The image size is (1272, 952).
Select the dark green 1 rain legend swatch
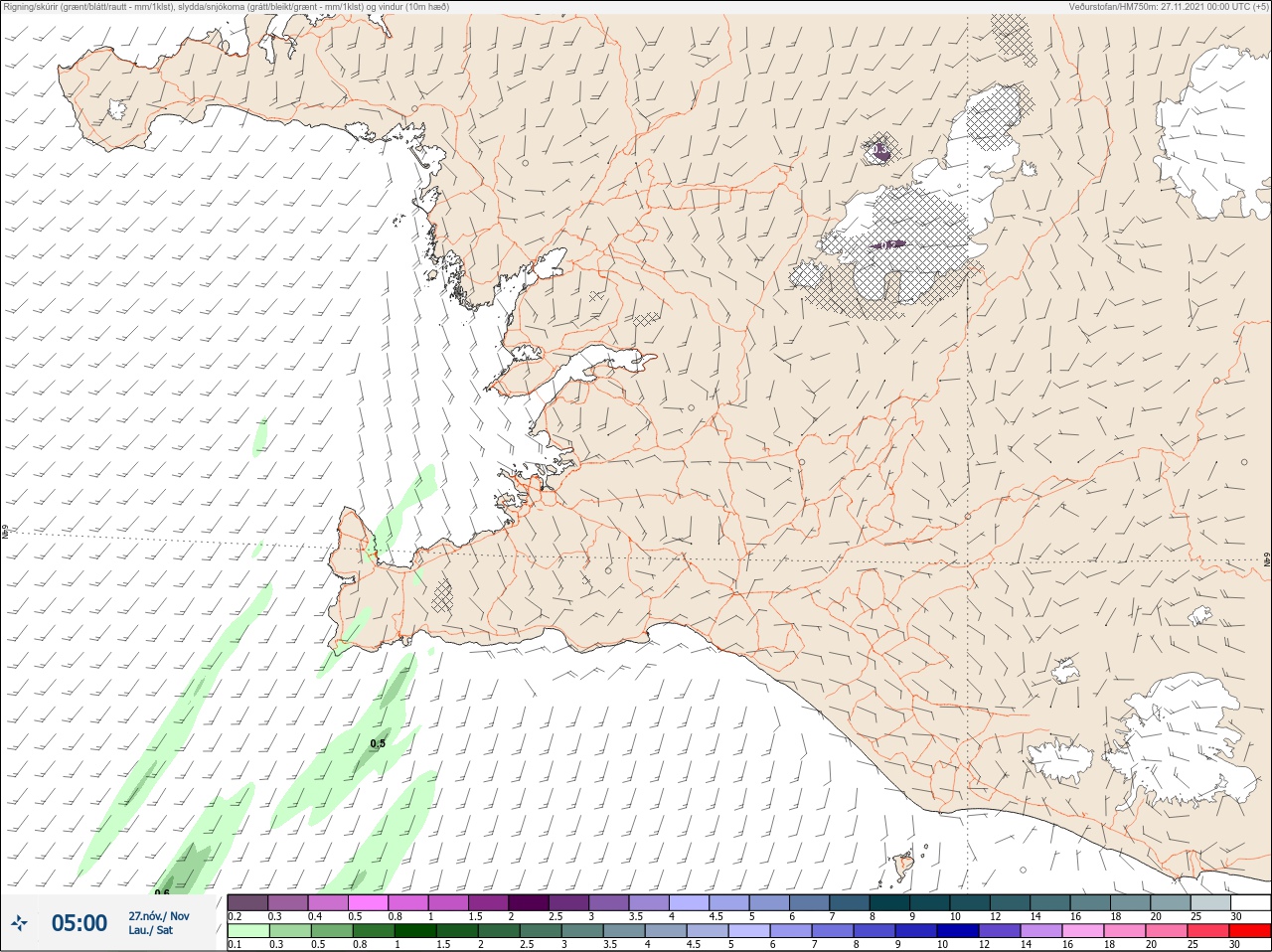415,931
